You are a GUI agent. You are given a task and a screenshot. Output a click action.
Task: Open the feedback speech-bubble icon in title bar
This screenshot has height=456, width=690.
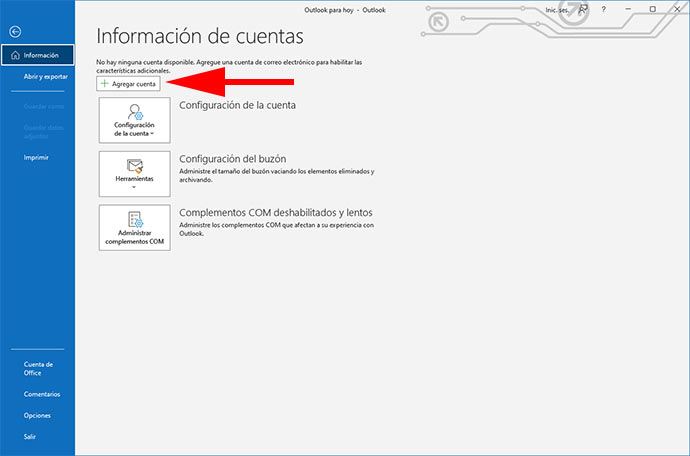[x=583, y=9]
